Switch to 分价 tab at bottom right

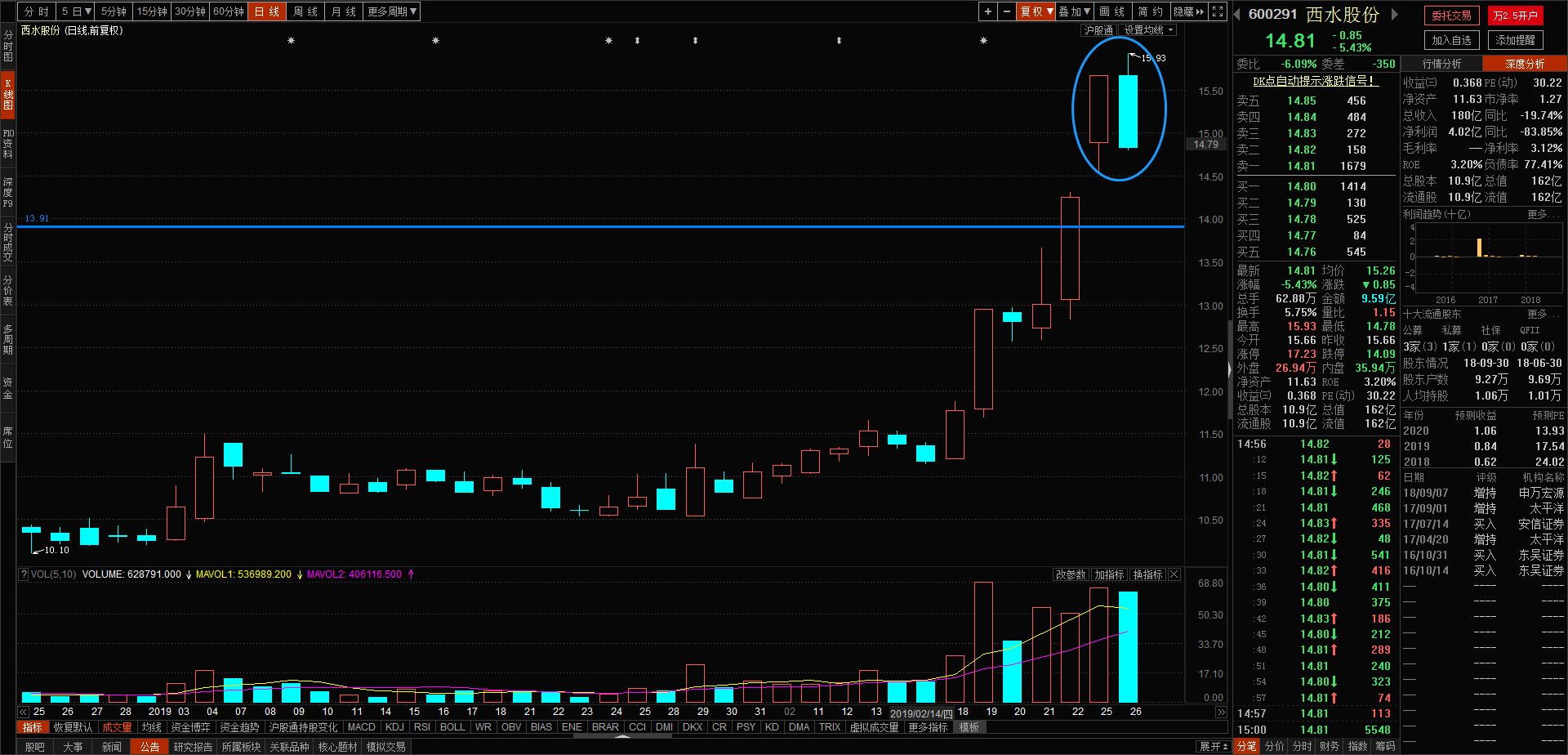[1274, 746]
